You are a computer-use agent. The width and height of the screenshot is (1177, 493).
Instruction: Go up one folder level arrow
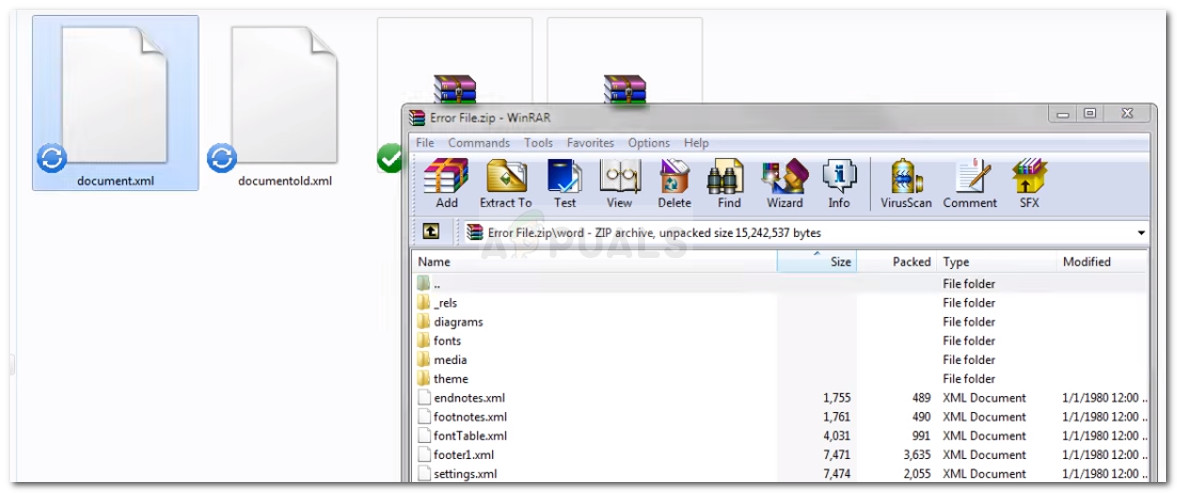tap(430, 233)
